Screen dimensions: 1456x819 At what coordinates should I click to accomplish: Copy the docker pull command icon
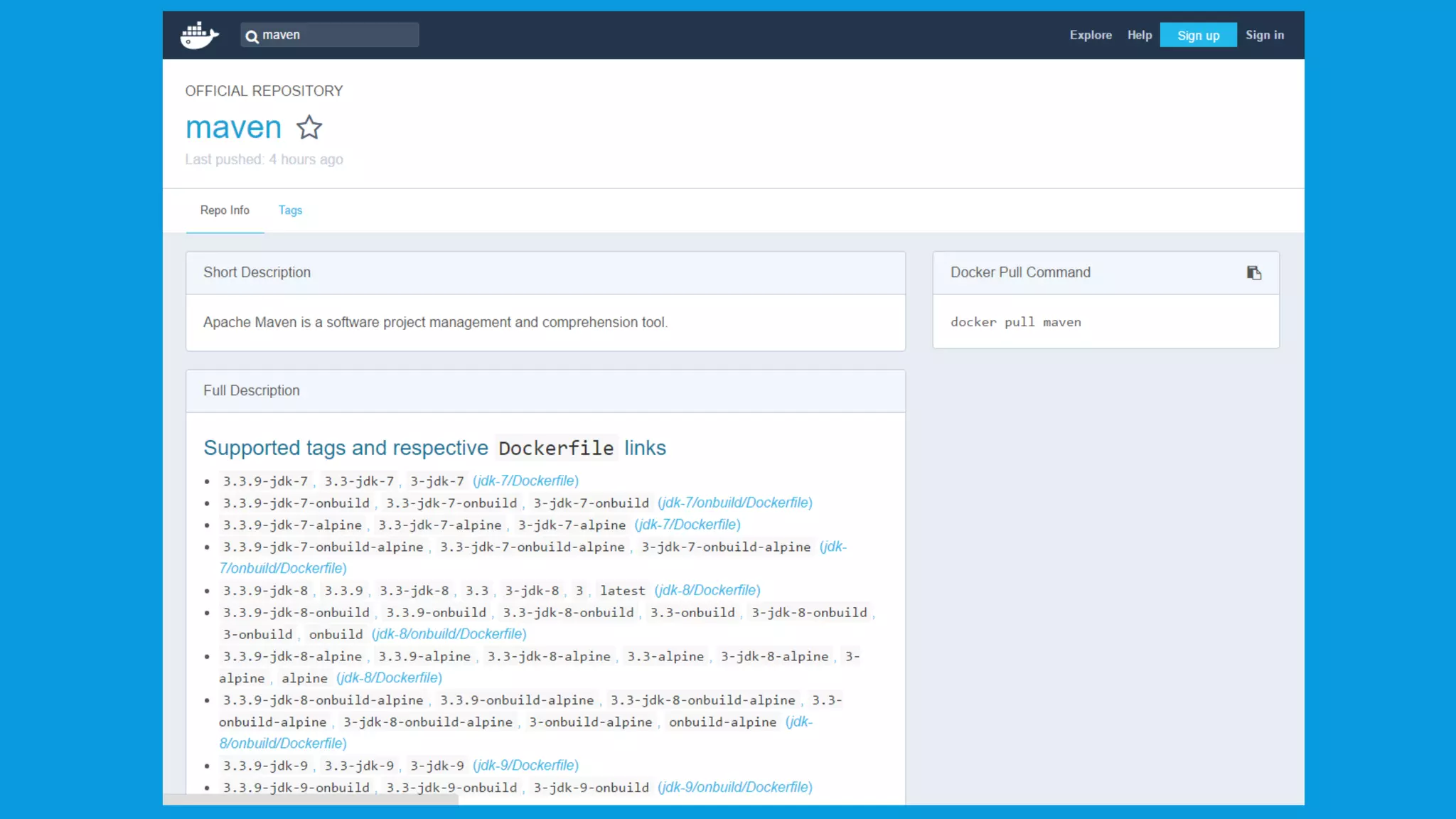click(1253, 273)
